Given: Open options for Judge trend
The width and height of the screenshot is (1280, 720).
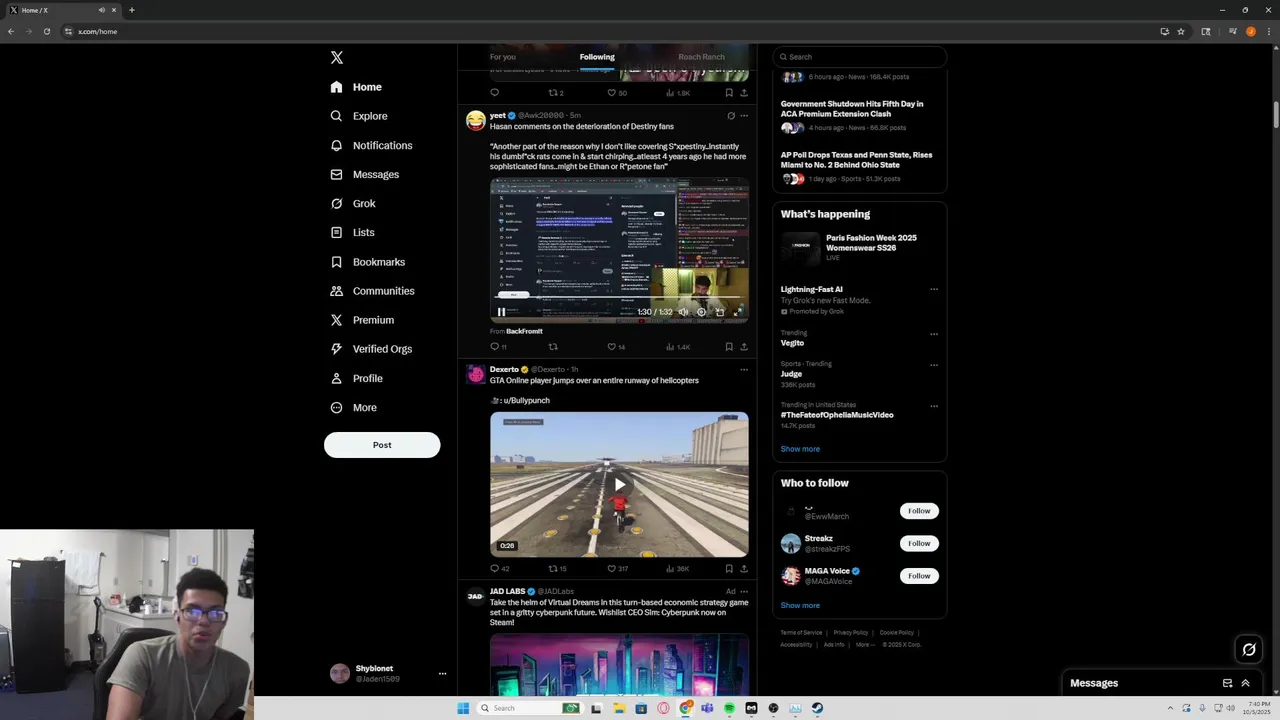Looking at the screenshot, I should [x=934, y=365].
